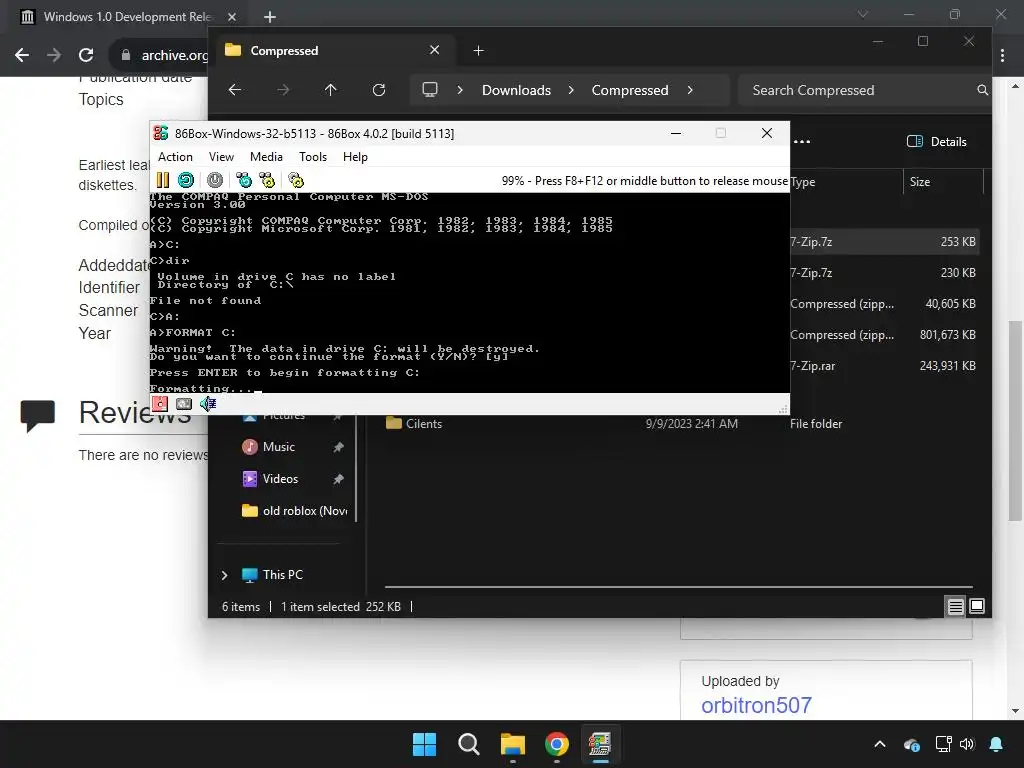Switch Explorer to large thumbnails view
The image size is (1024, 768).
tap(977, 607)
